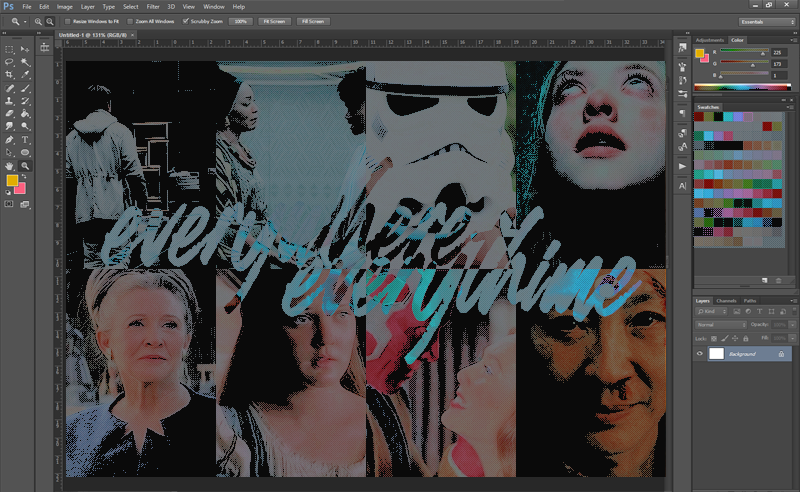Select the Smudge tool
800x492 pixels.
[9, 126]
